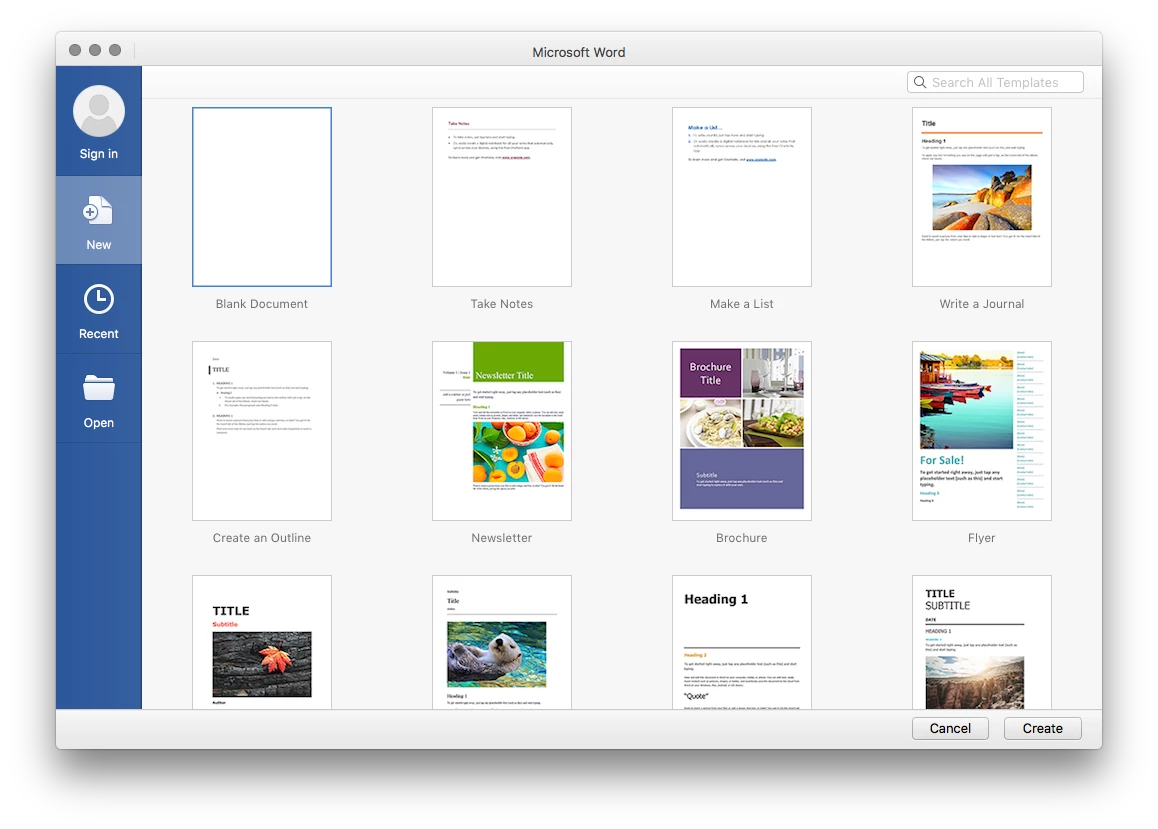Click the user avatar icon
The width and height of the screenshot is (1158, 829).
click(99, 111)
